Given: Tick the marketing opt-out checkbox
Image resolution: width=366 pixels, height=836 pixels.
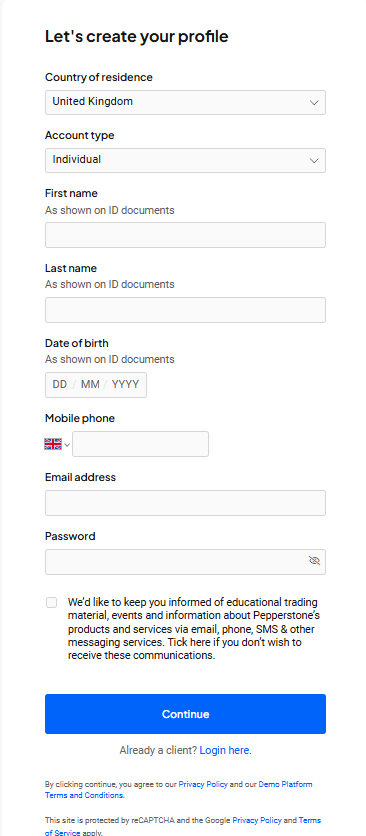Looking at the screenshot, I should pyautogui.click(x=51, y=602).
